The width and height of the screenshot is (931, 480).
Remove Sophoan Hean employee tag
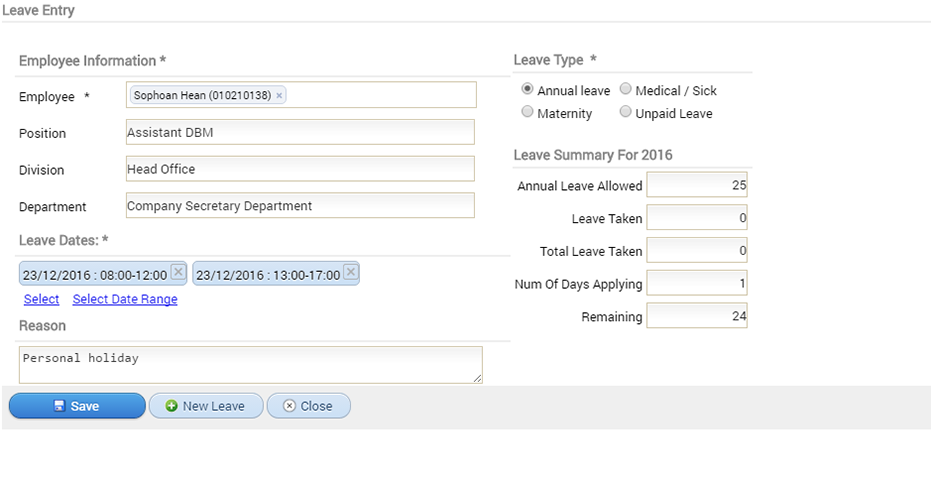coord(279,96)
